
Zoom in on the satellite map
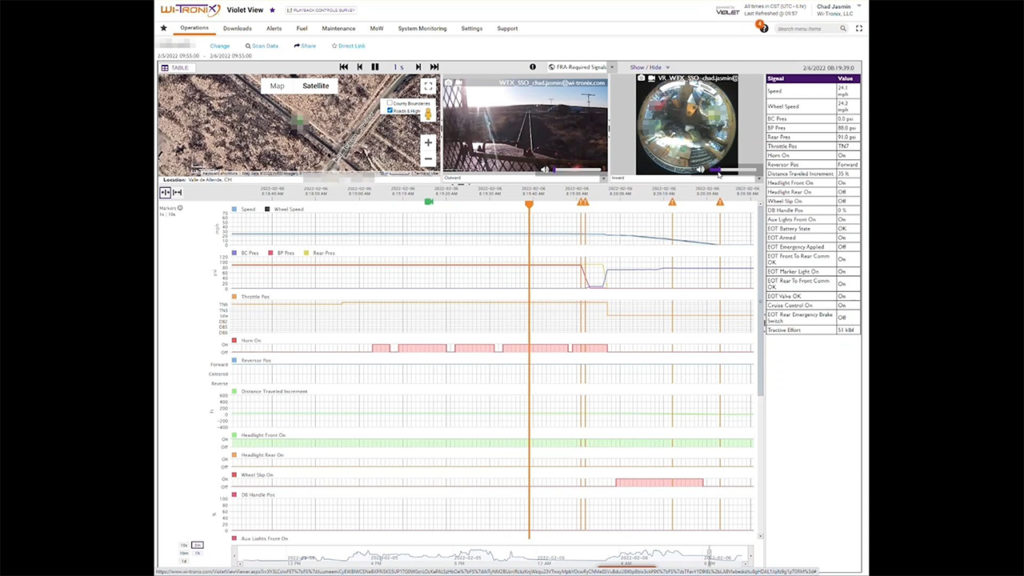click(428, 143)
